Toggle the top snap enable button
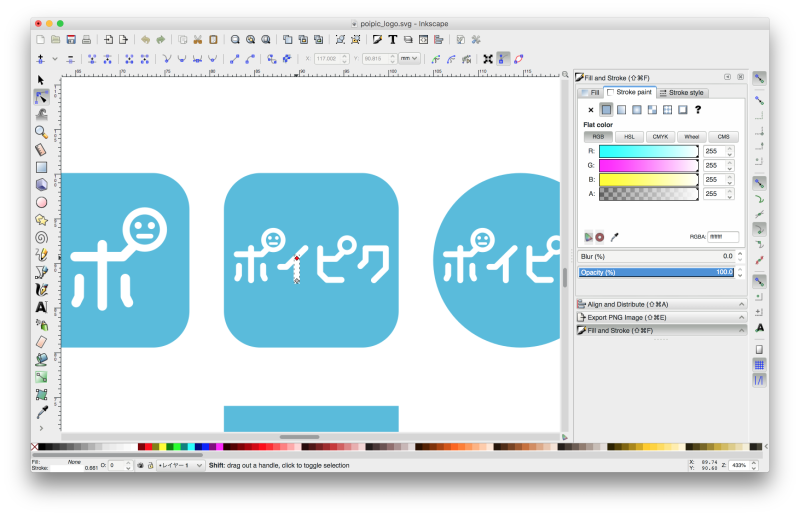800x516 pixels. point(760,78)
